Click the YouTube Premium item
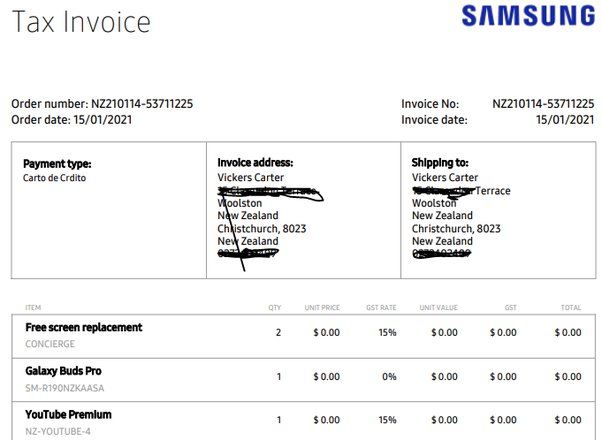The width and height of the screenshot is (602, 440). [68, 415]
